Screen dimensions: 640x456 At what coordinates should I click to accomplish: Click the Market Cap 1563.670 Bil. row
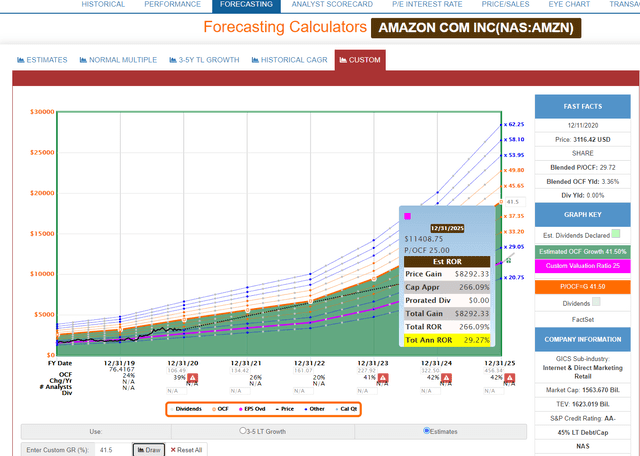tap(582, 390)
